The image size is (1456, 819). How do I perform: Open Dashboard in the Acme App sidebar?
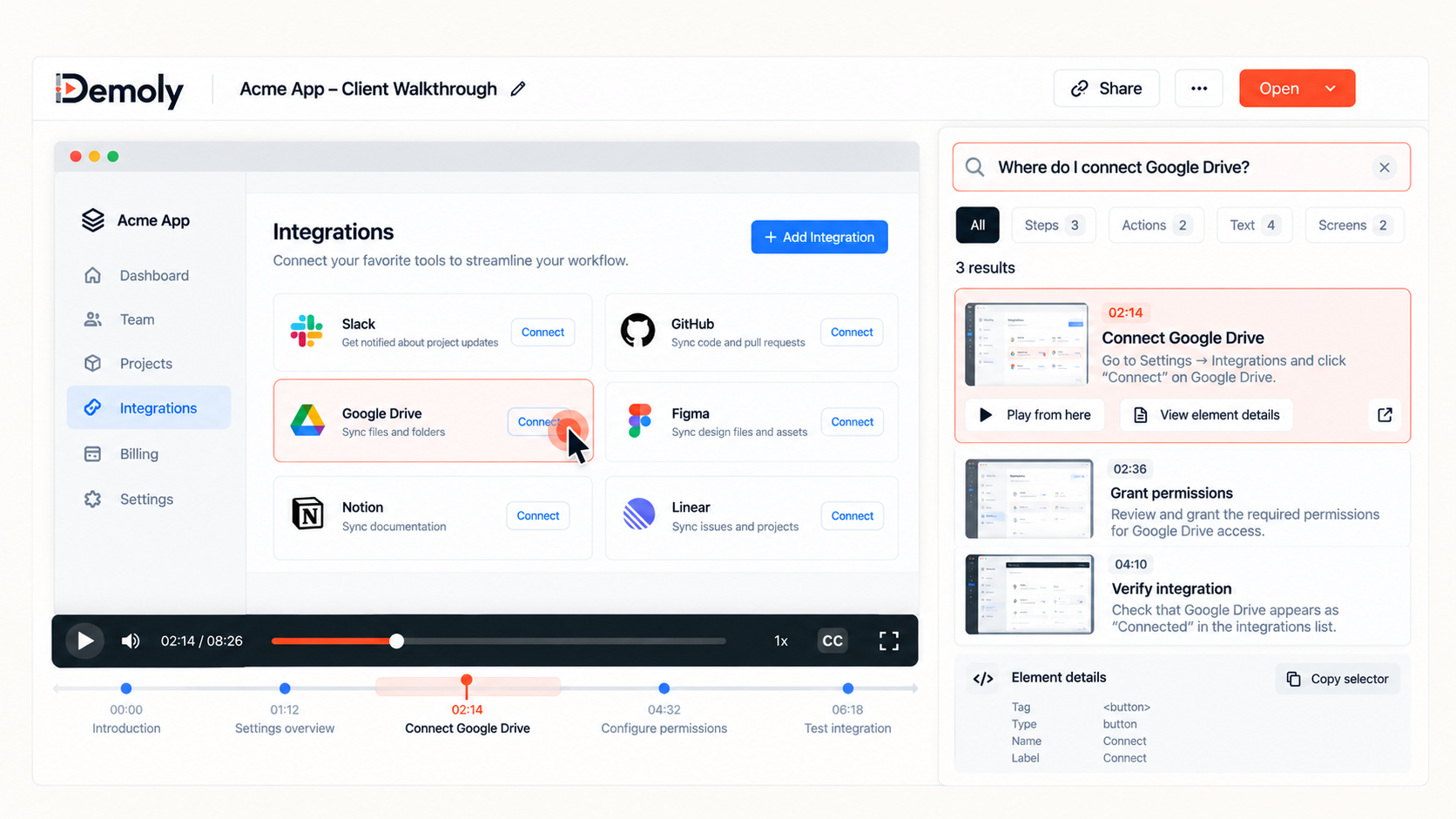coord(149,276)
